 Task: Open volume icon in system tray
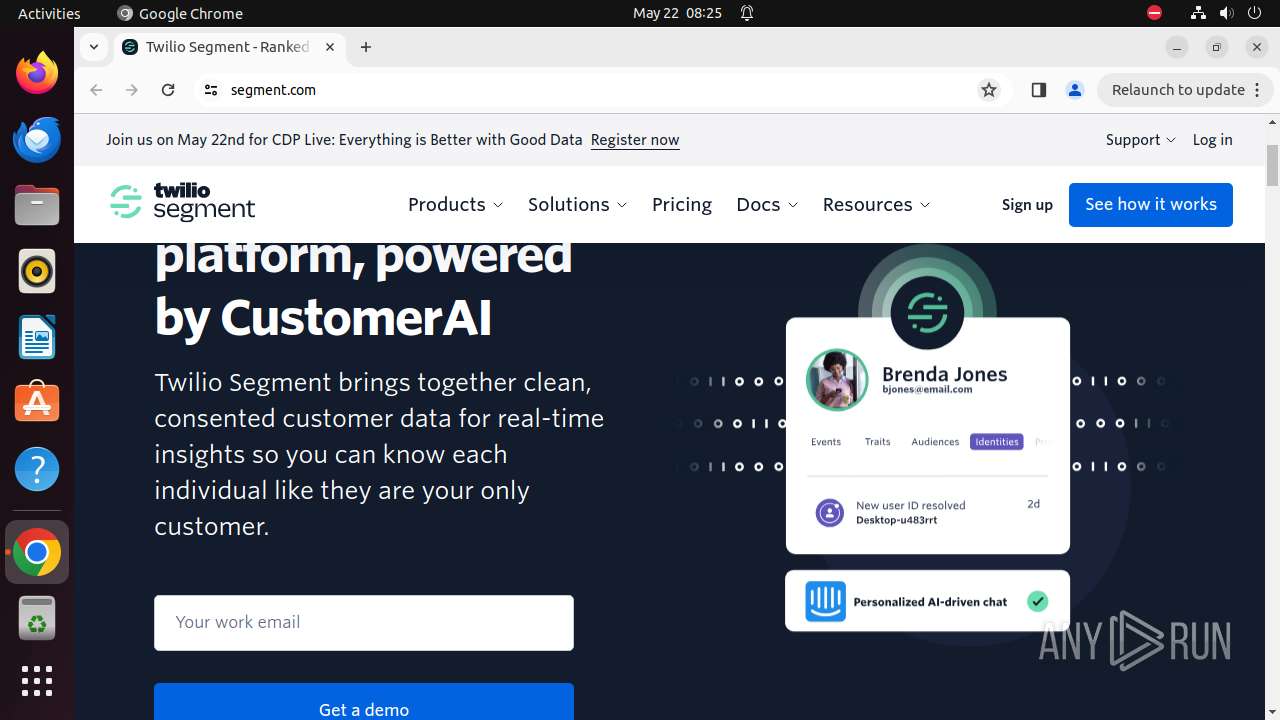pyautogui.click(x=1226, y=13)
